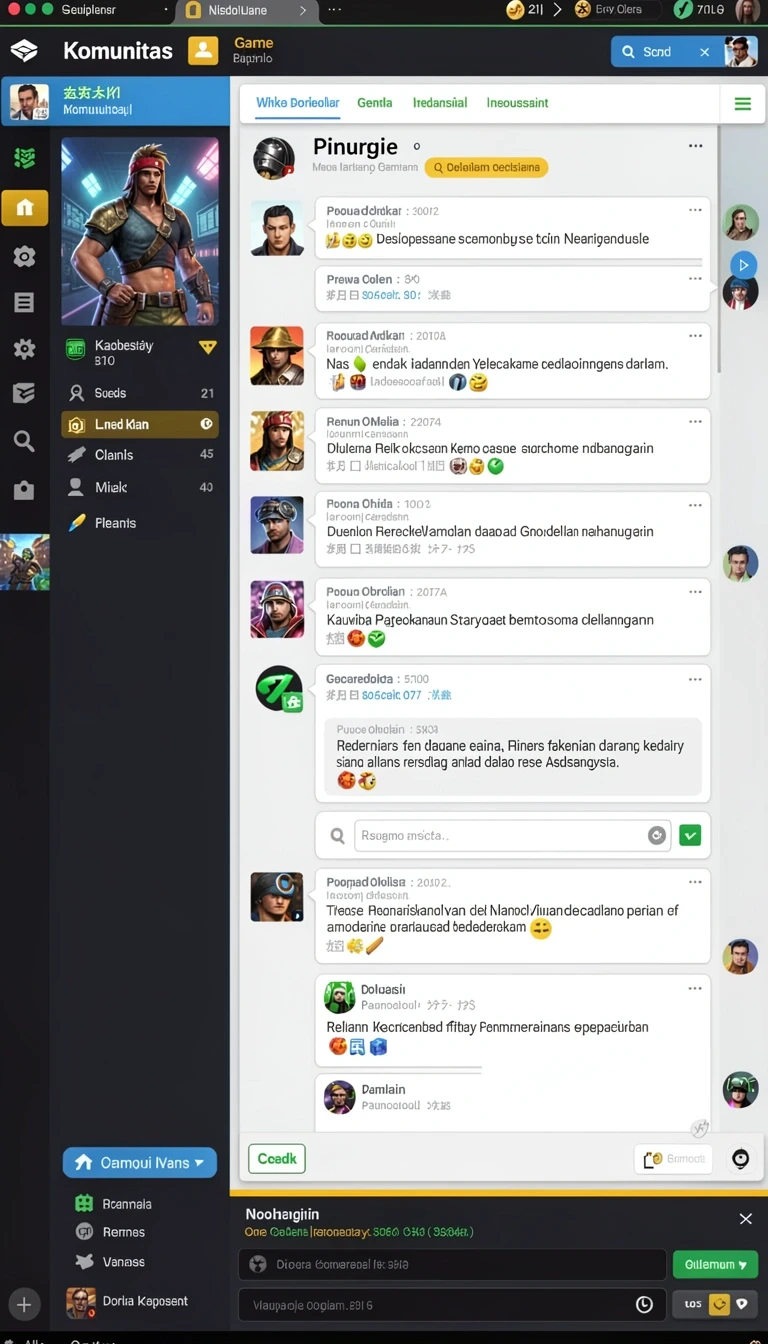Open more options on Goceredoioa post
The image size is (768, 1344).
[x=695, y=679]
